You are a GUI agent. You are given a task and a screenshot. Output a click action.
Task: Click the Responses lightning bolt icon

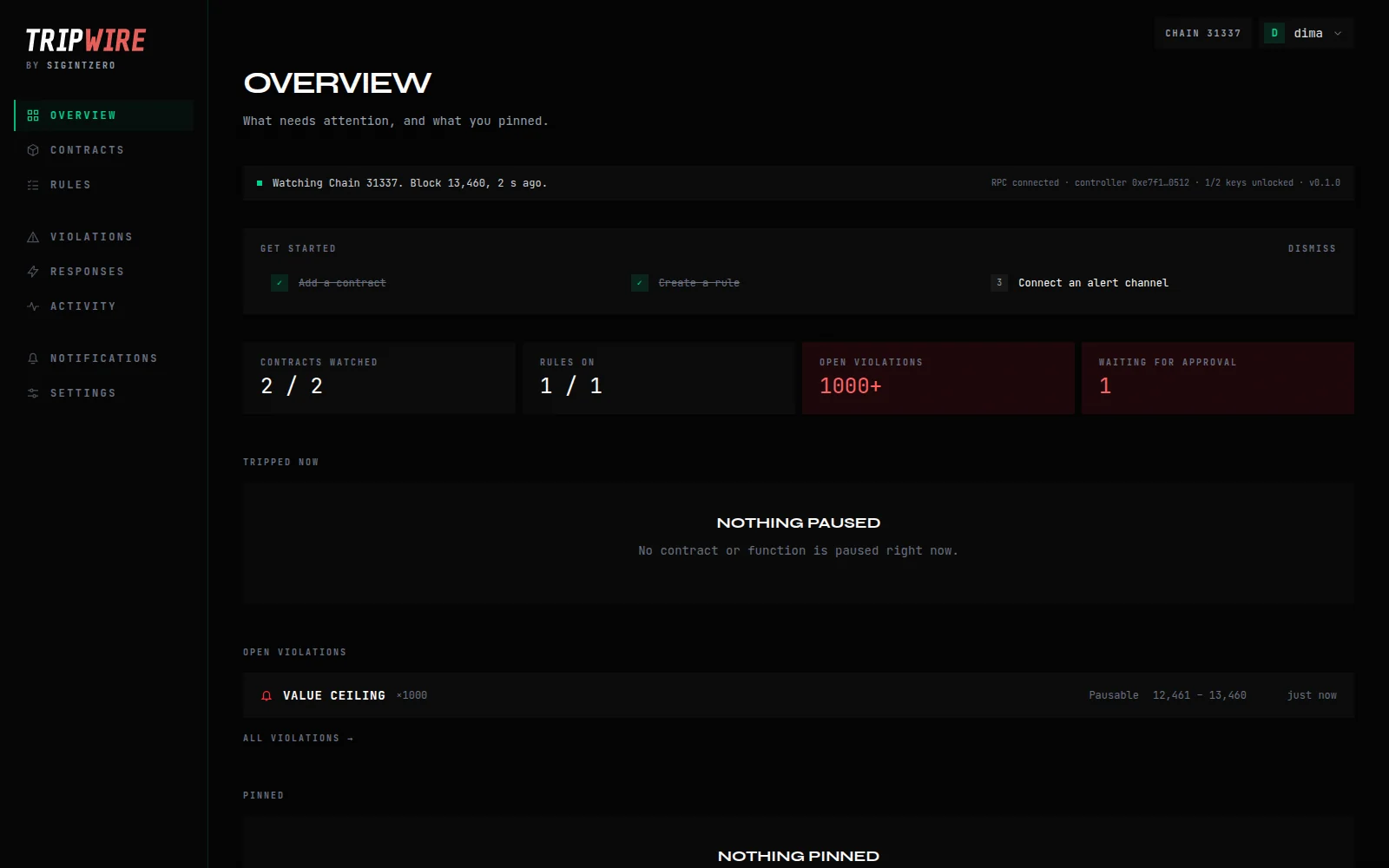(33, 272)
